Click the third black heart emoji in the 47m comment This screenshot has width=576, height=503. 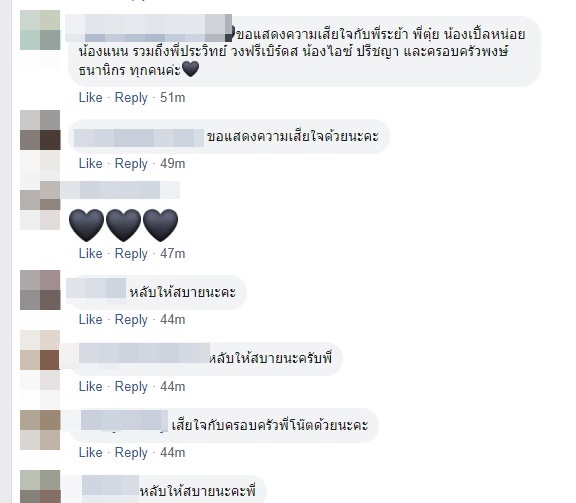[160, 225]
